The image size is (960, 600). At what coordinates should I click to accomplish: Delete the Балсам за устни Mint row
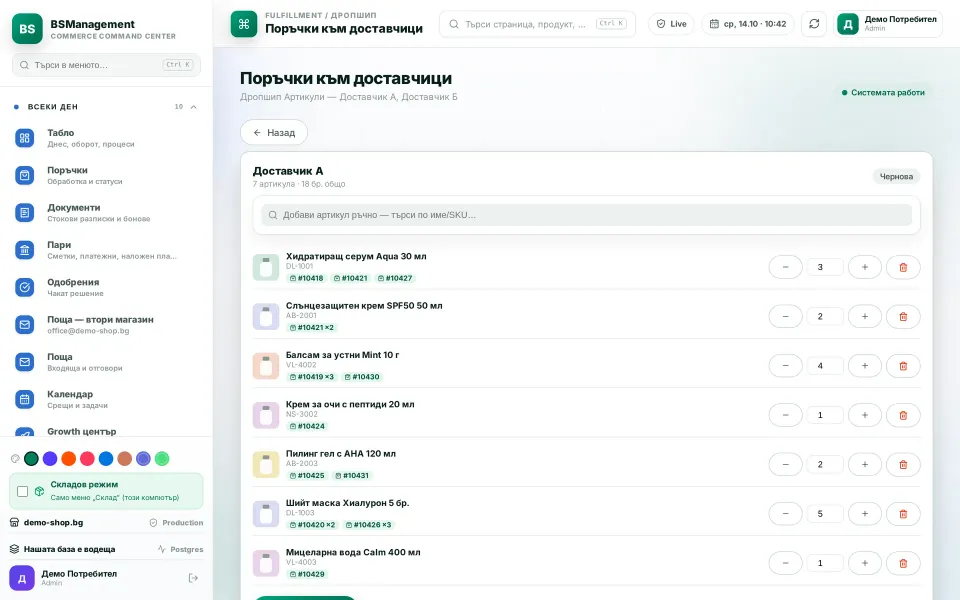click(903, 366)
